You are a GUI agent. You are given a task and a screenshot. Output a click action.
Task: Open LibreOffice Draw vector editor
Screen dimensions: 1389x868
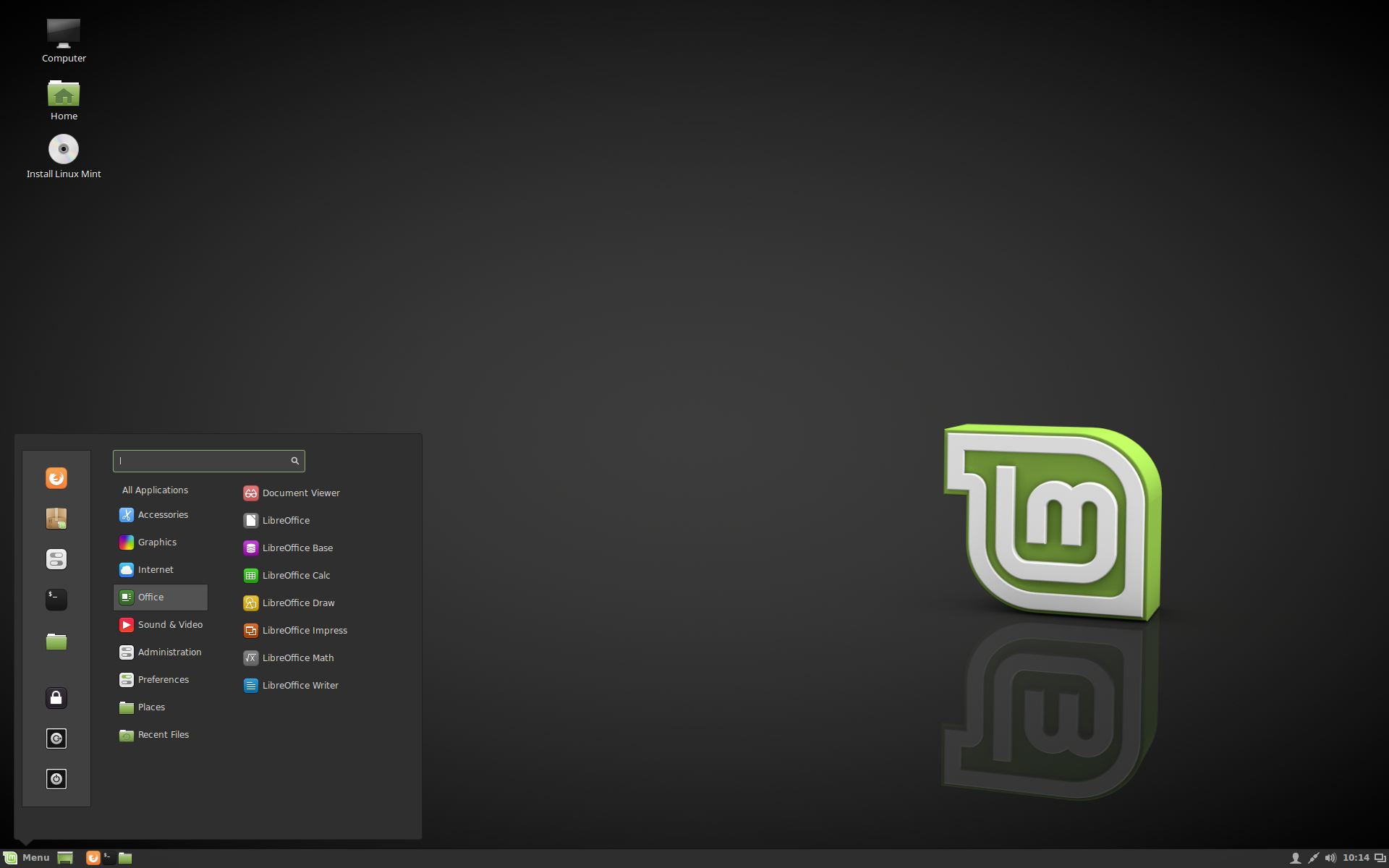click(297, 602)
